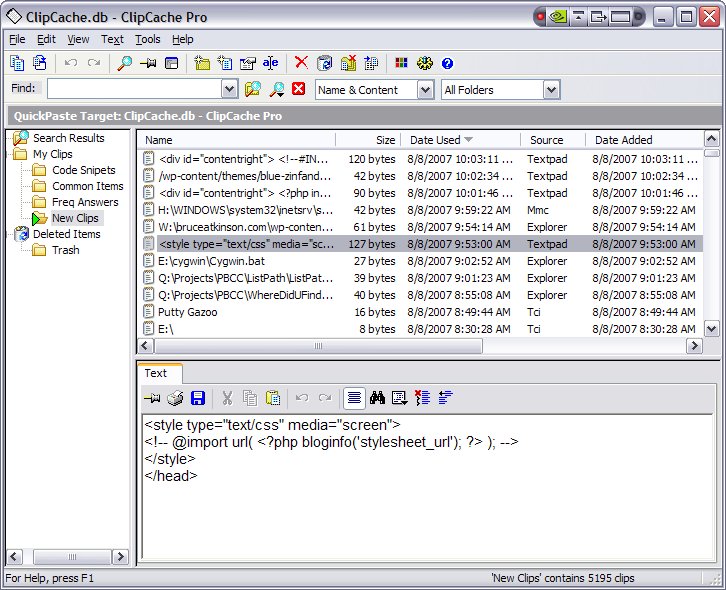Click the find in folders icon
Image resolution: width=726 pixels, height=590 pixels.
point(253,89)
